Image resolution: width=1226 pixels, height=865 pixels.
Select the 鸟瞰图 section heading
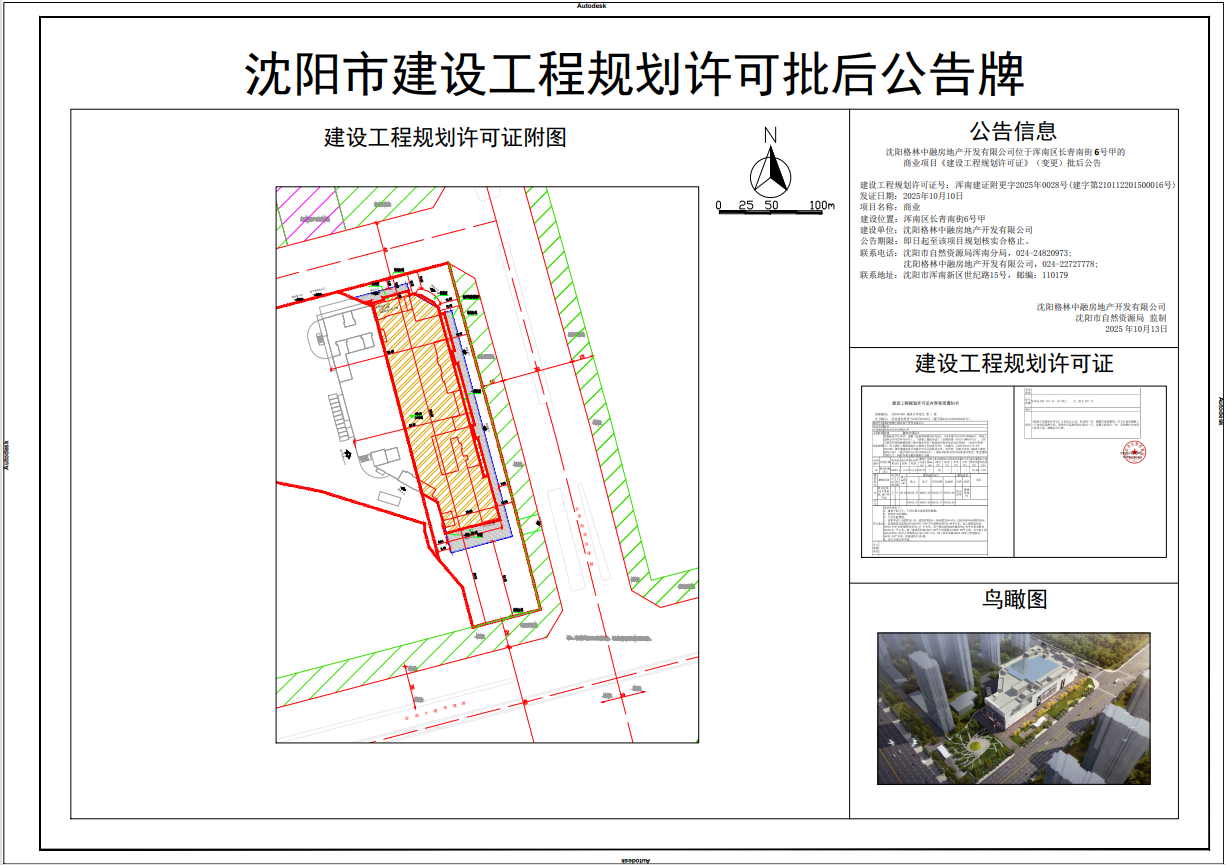click(1013, 599)
